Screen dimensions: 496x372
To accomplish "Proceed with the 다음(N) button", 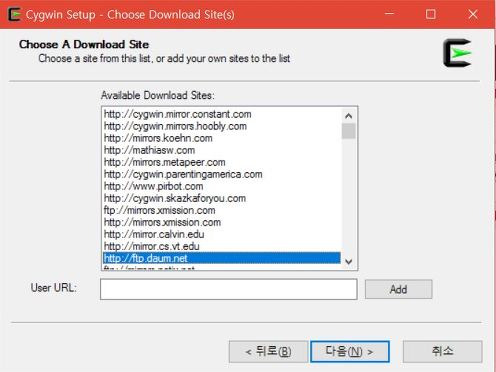I will [350, 351].
